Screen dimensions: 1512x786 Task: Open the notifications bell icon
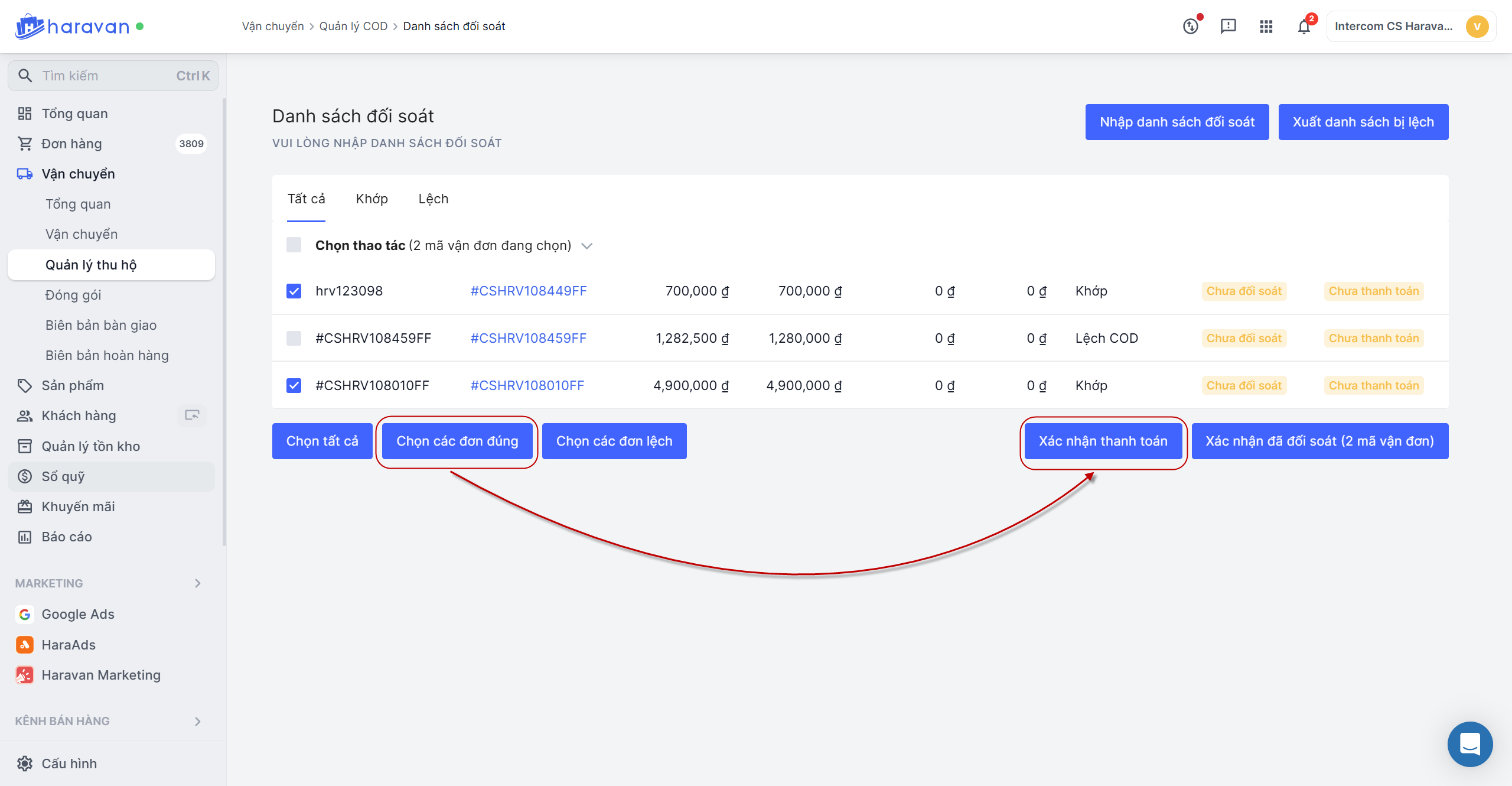click(x=1304, y=27)
